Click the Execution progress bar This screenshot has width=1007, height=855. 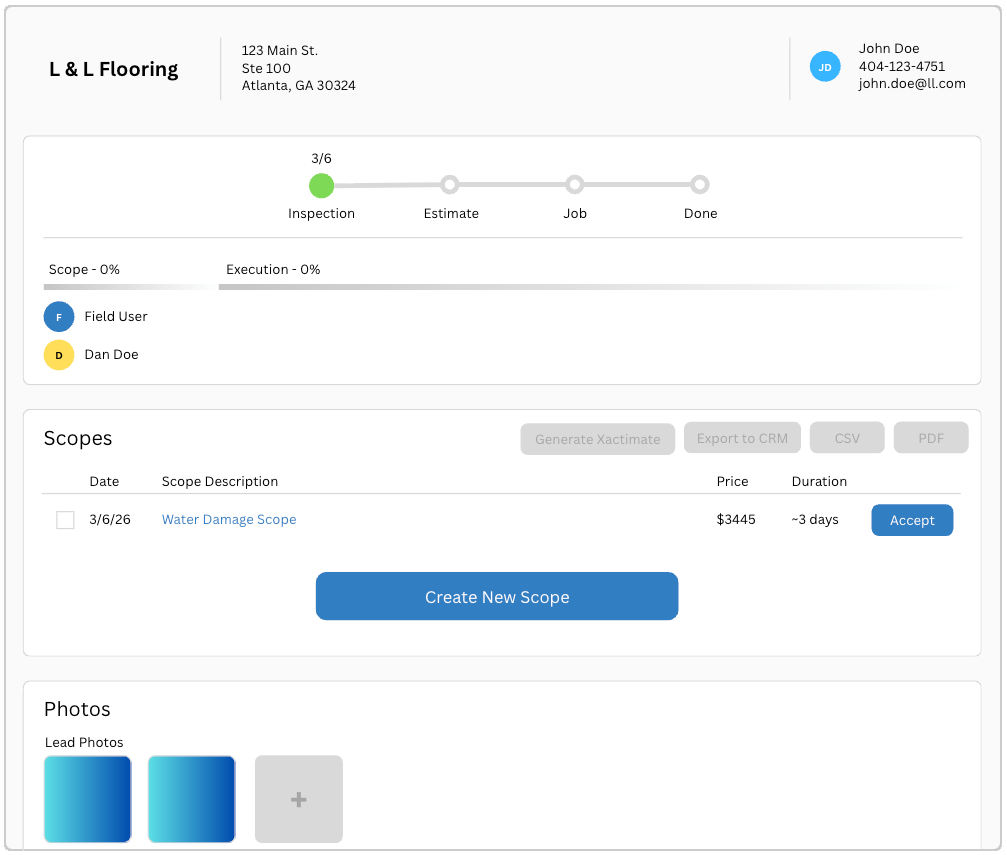coord(585,287)
